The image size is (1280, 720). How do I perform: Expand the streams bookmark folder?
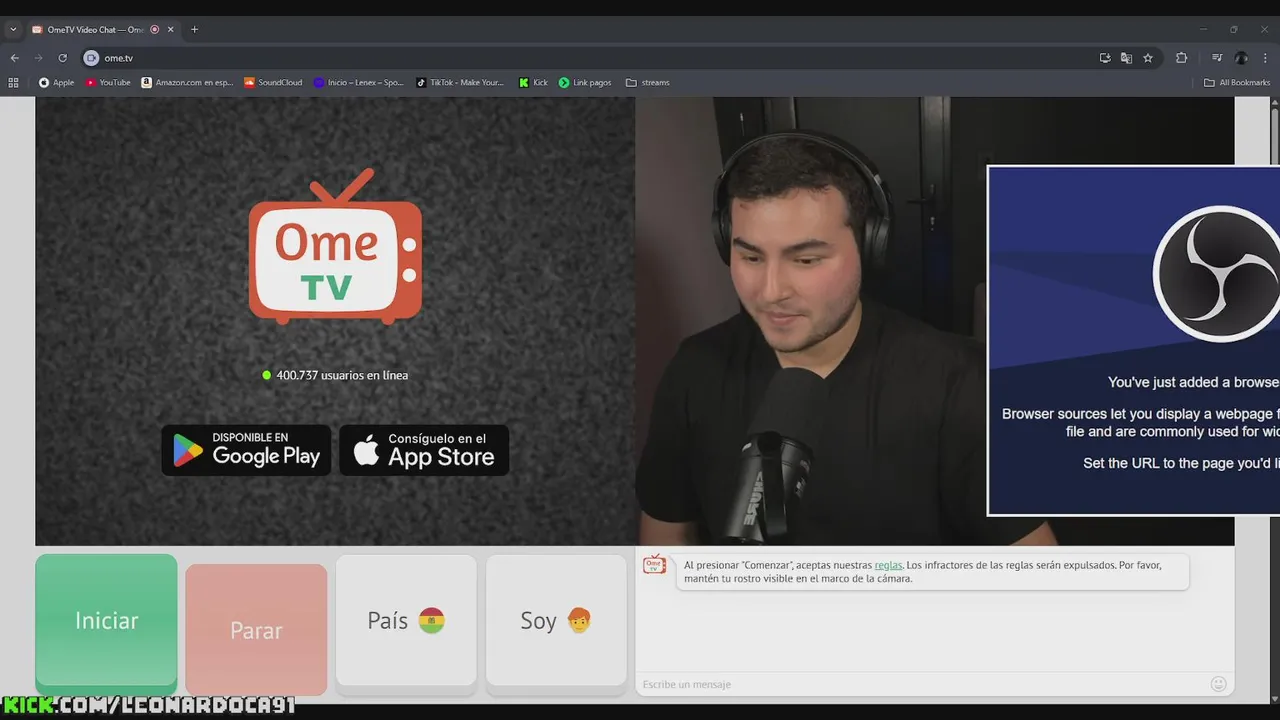point(648,83)
